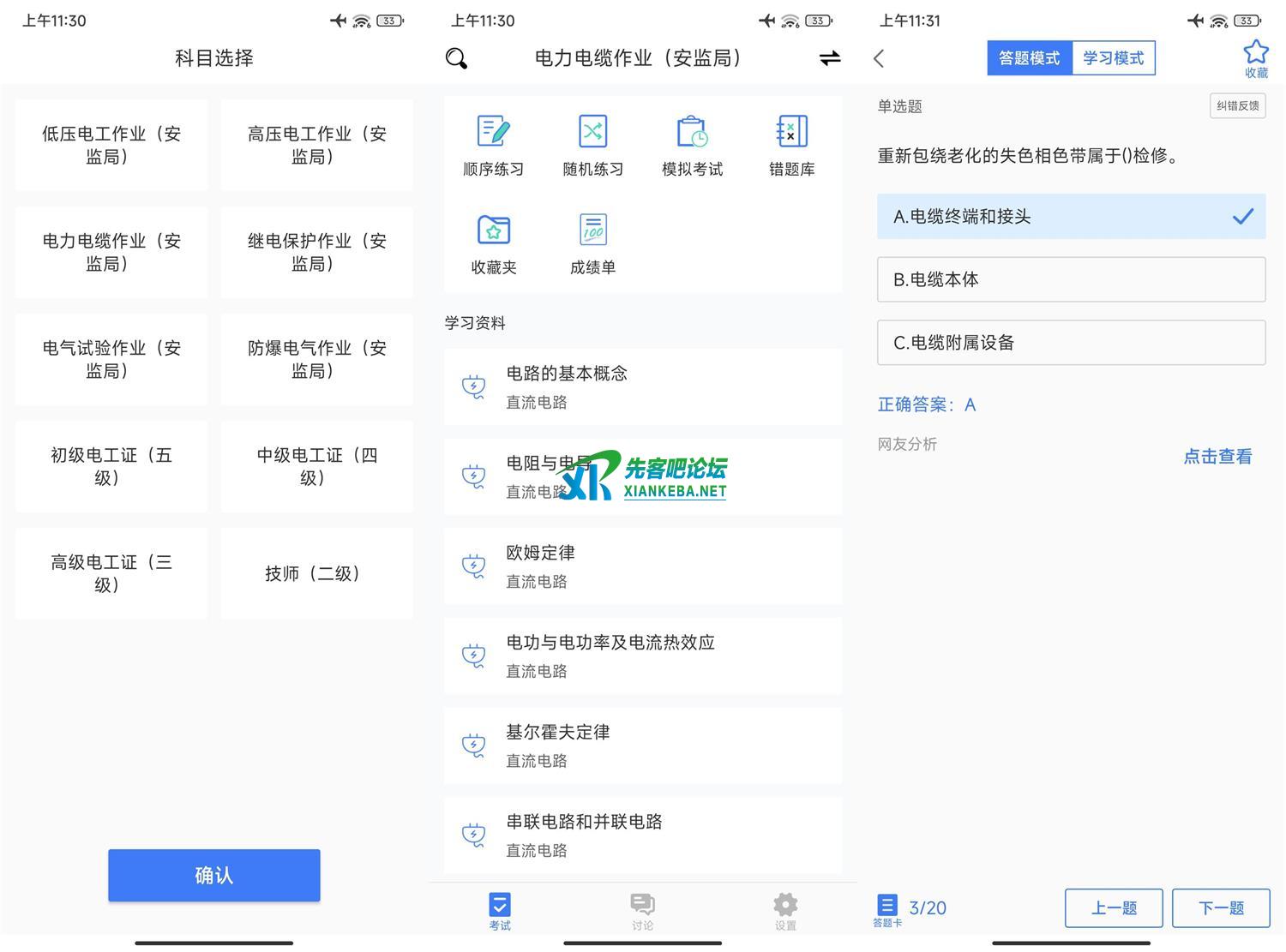Select answer option B.电缆本体
The width and height of the screenshot is (1286, 952).
[x=1071, y=279]
